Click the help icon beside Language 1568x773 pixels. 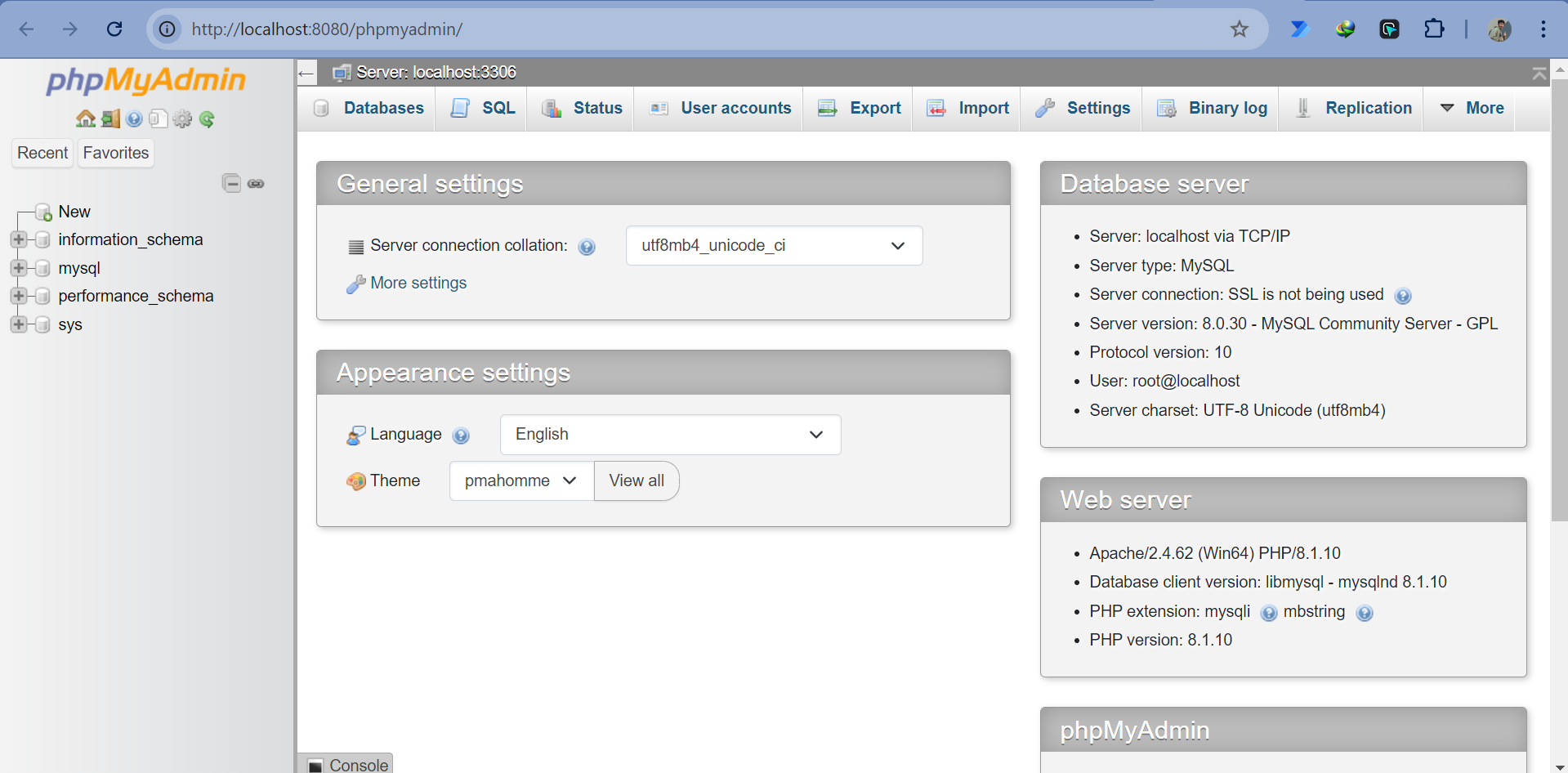pyautogui.click(x=461, y=436)
